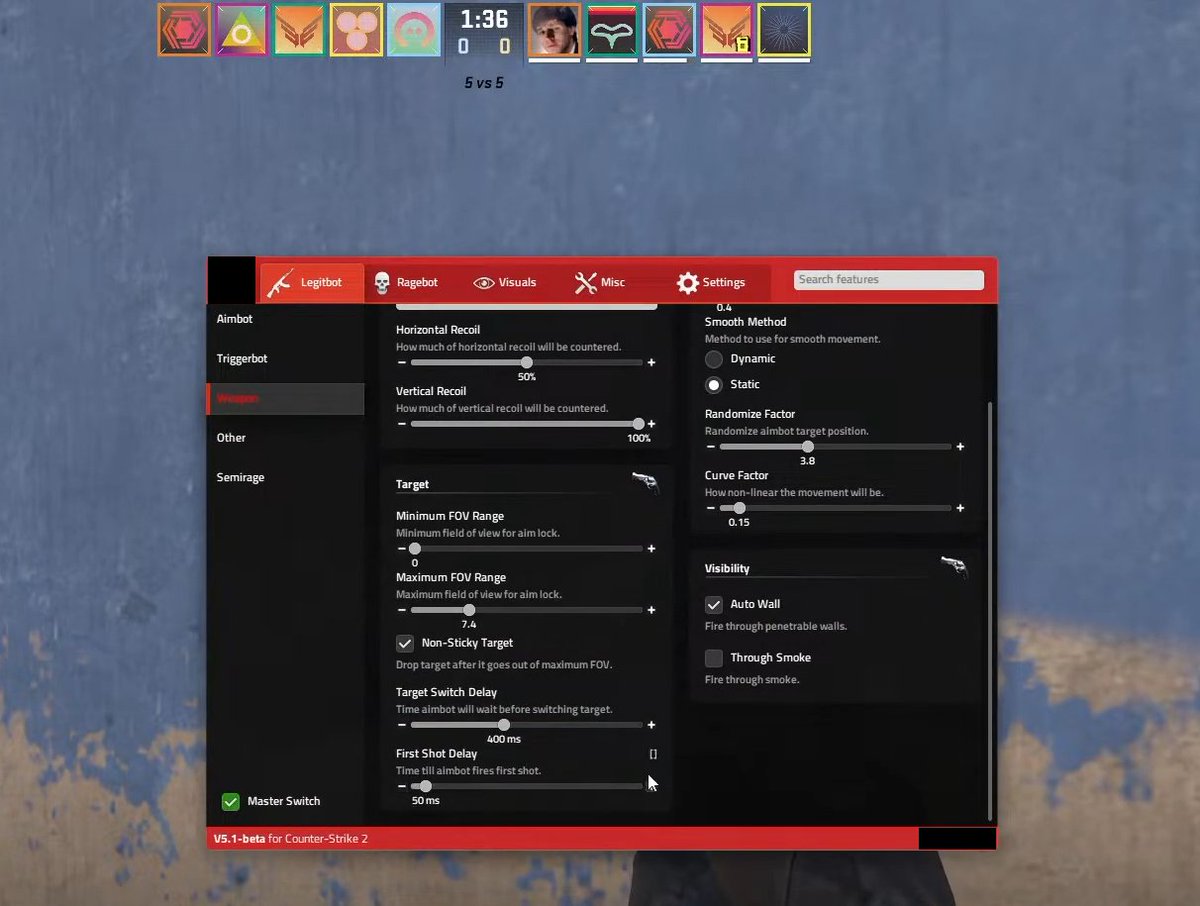Select the Static smooth method

714,384
